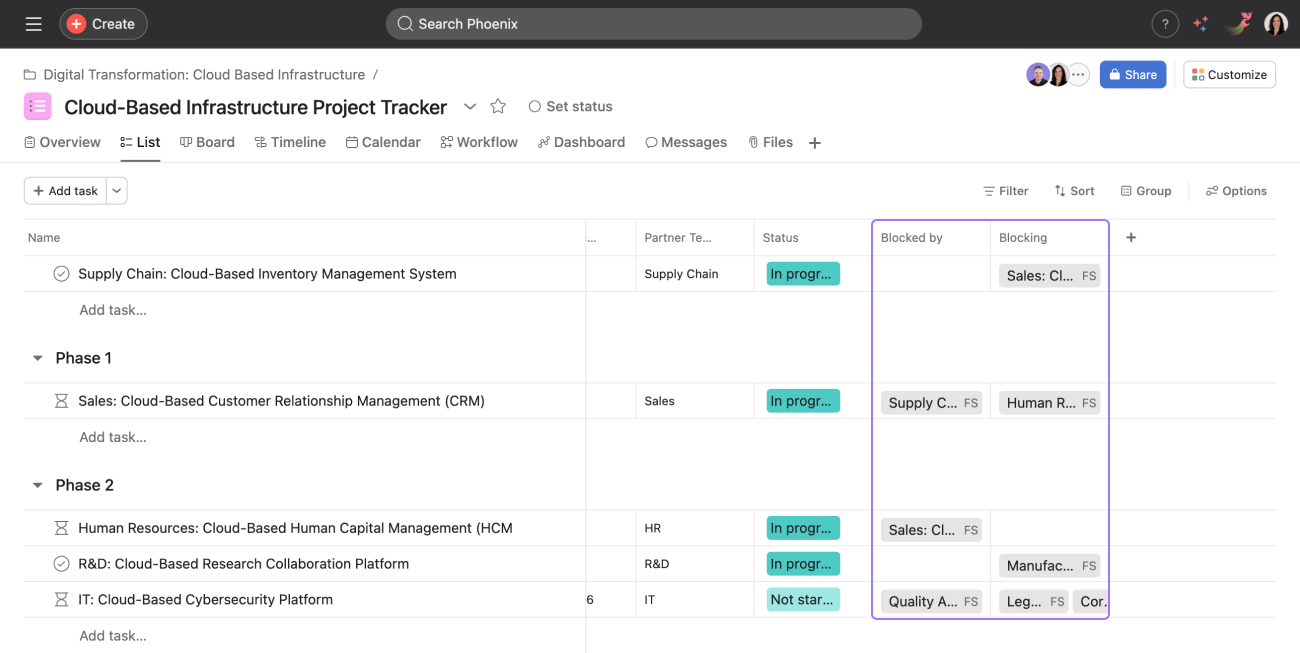Mark Supply Chain Inventory task complete

point(61,274)
